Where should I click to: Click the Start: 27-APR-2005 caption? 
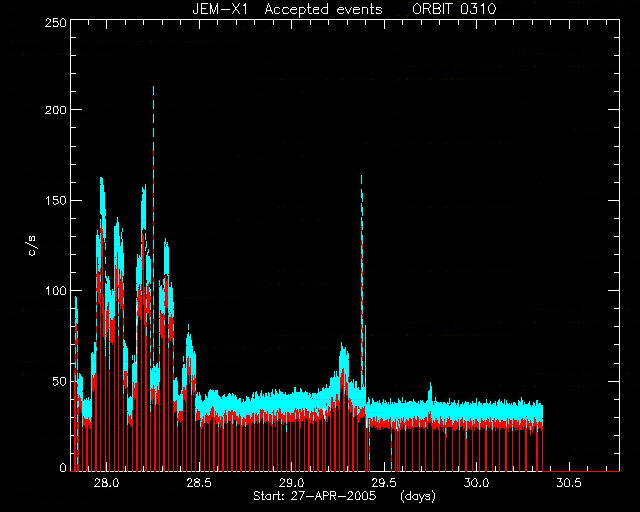coord(315,496)
